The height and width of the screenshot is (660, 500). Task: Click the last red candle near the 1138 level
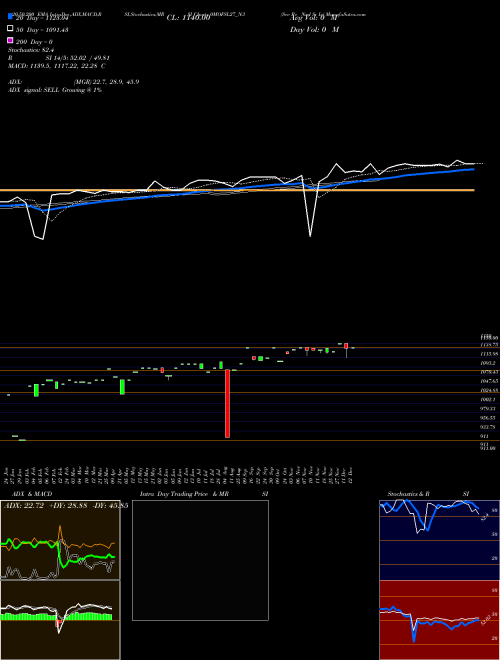[346, 346]
